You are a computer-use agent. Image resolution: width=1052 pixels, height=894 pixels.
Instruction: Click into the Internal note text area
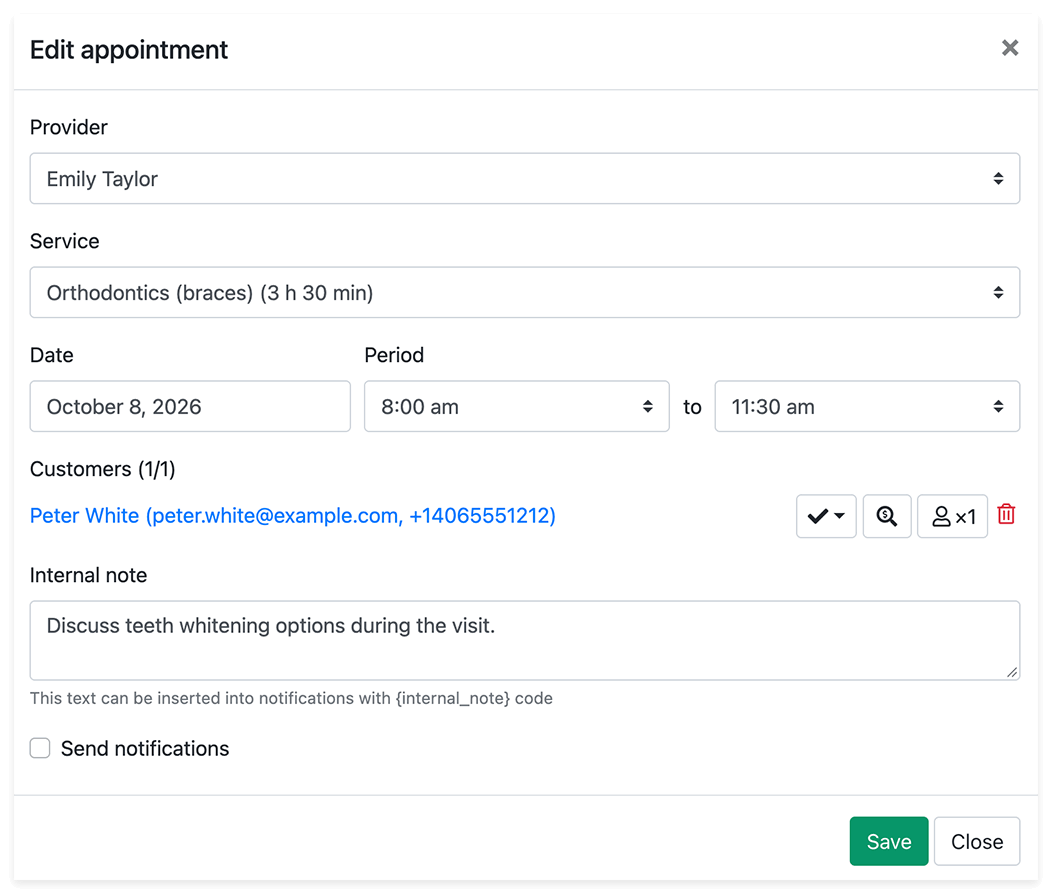point(525,640)
